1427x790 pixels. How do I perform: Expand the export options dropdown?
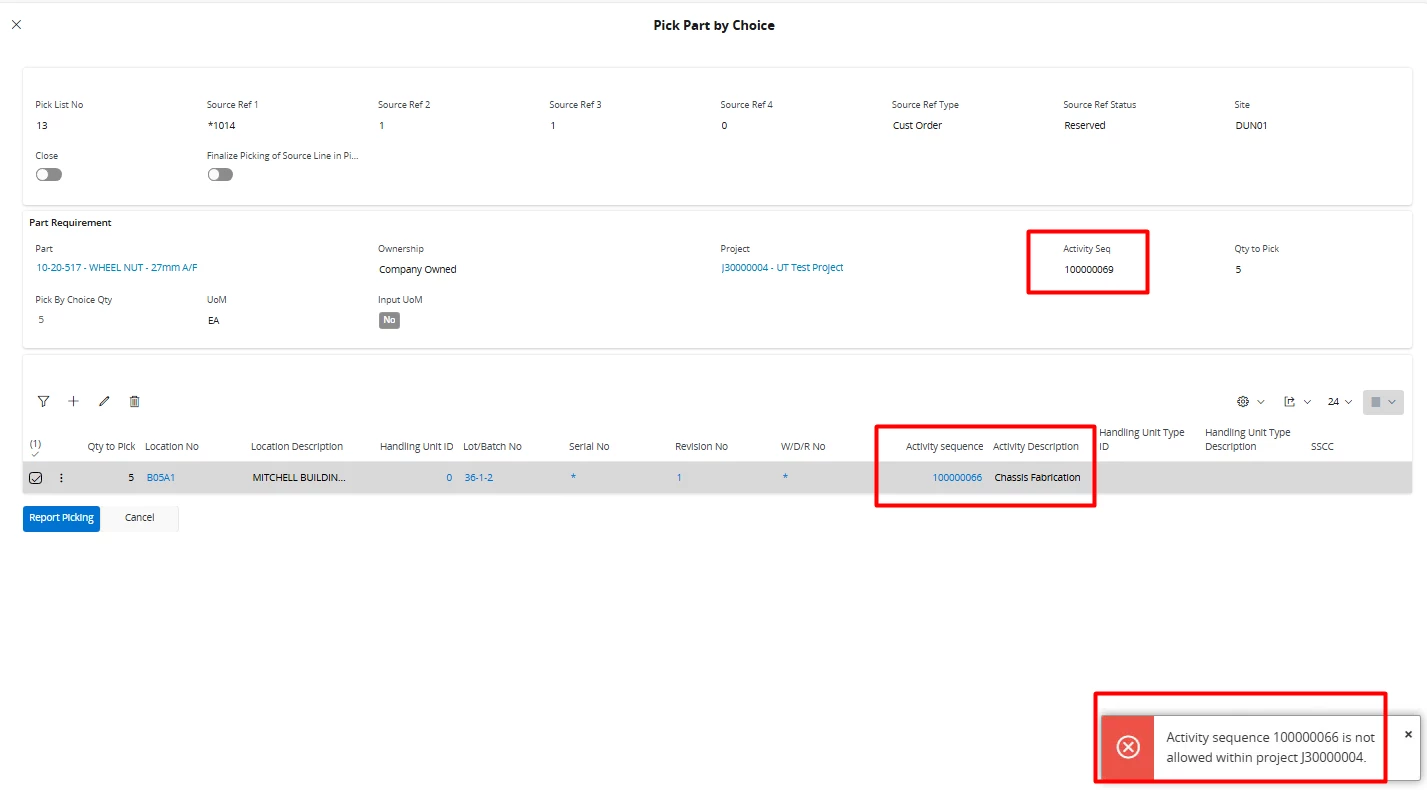[x=1297, y=402]
